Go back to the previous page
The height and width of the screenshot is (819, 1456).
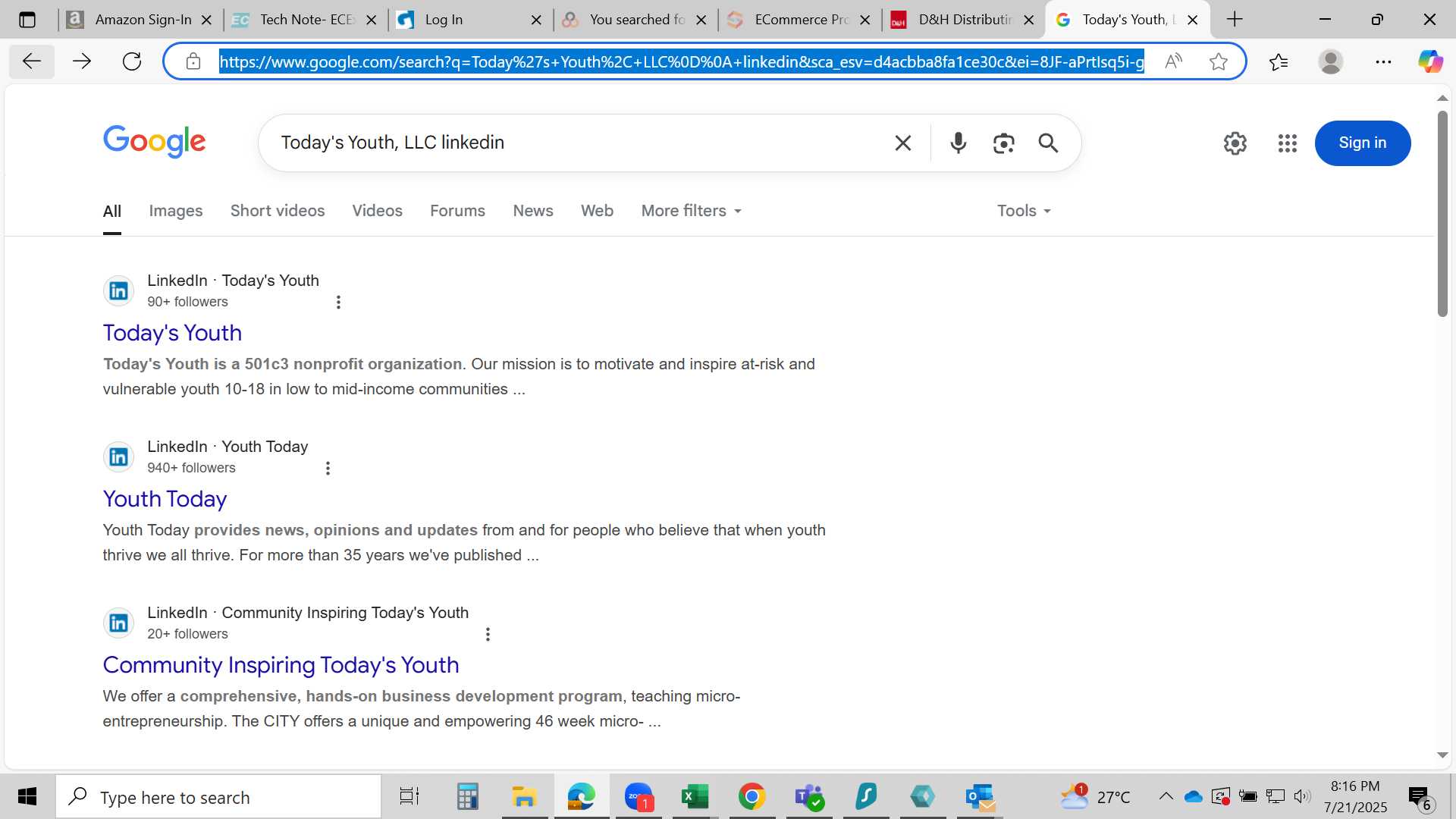coord(32,61)
